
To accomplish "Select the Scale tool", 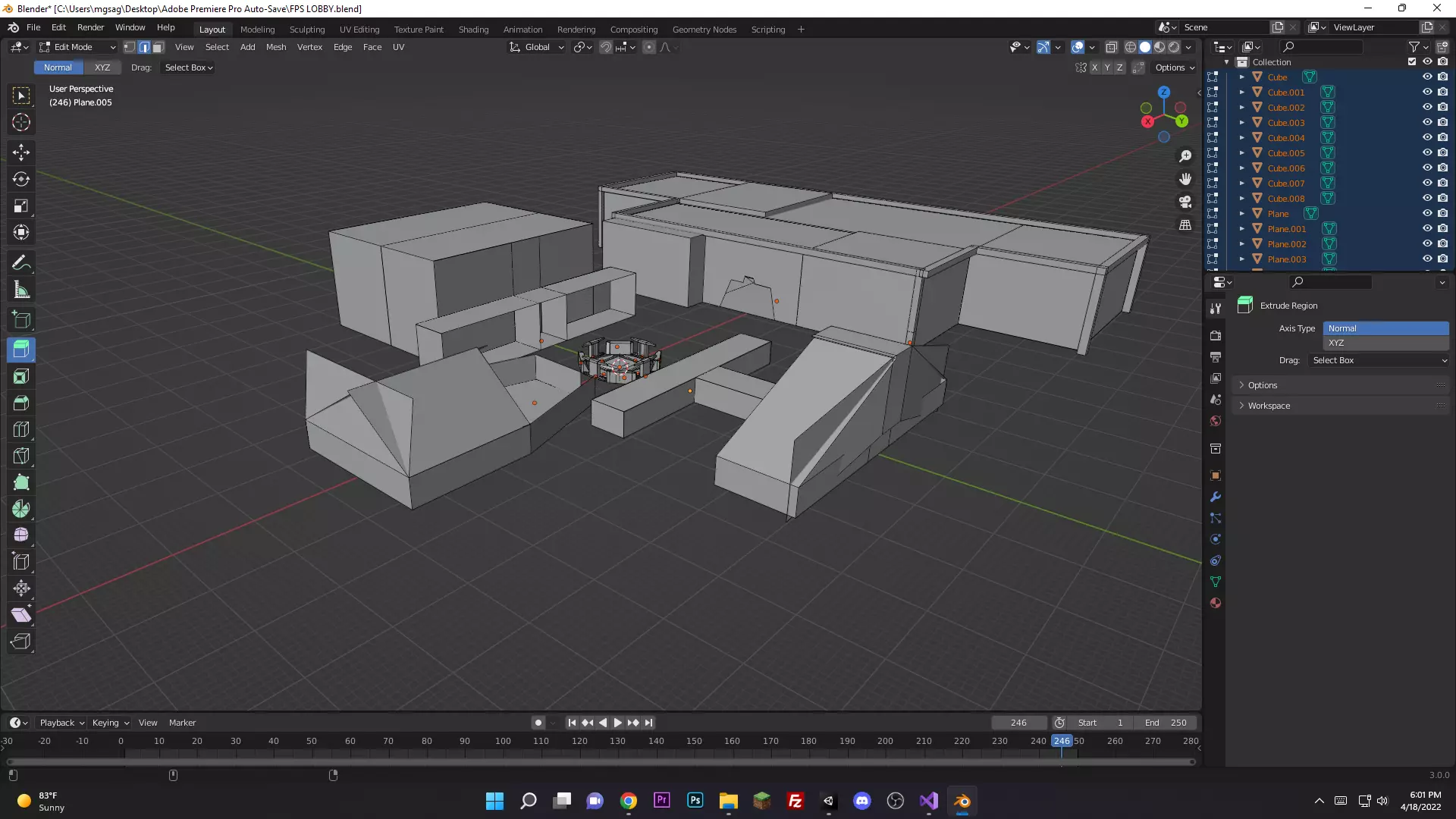I will click(21, 206).
